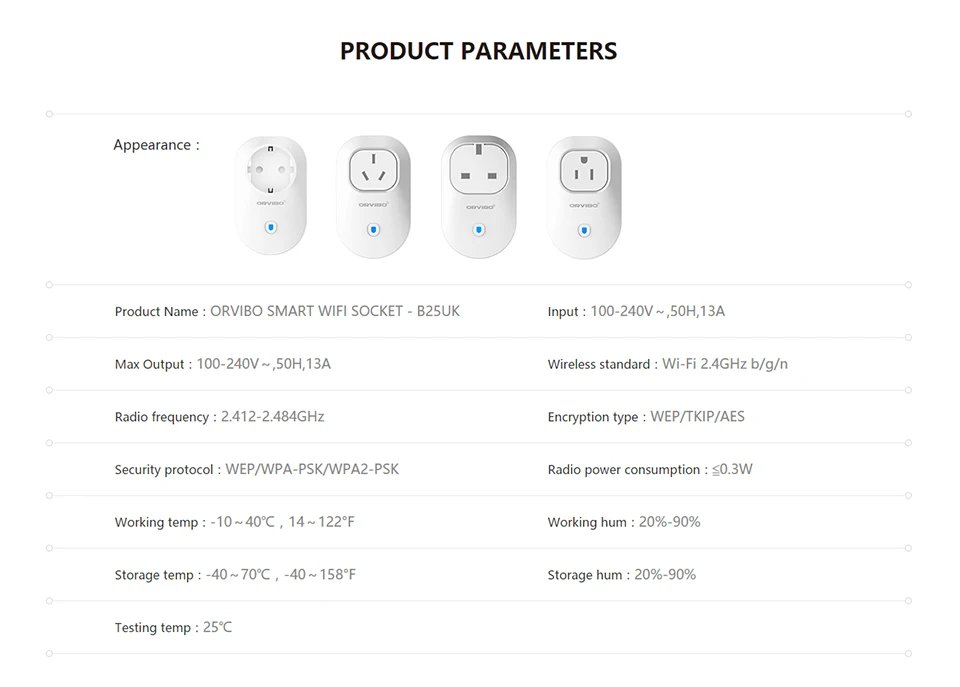Click working temp value -10~40℃, 14~122°F
Image resolution: width=960 pixels, height=687 pixels.
point(283,522)
